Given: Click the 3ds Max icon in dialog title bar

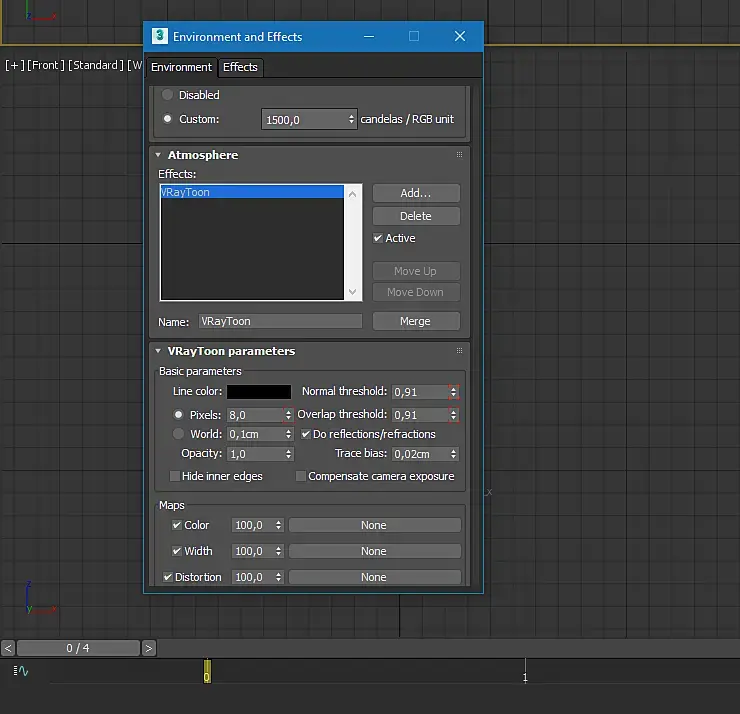Looking at the screenshot, I should 159,36.
